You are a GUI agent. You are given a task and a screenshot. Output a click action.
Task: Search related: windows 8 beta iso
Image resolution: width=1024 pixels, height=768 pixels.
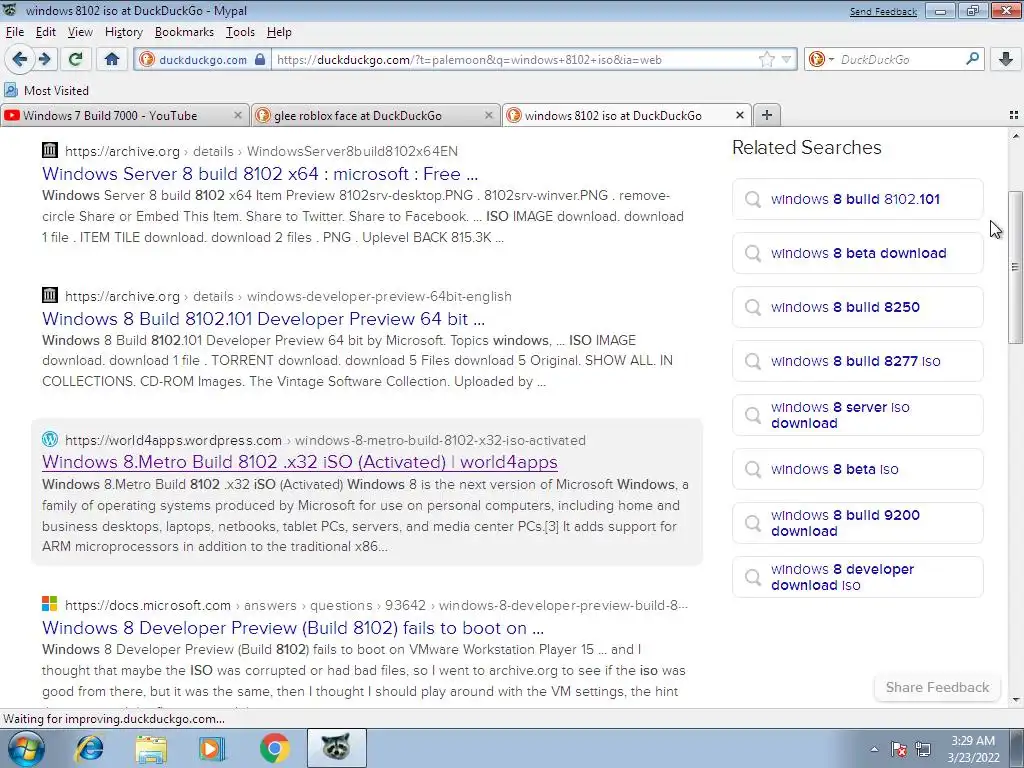(x=857, y=469)
